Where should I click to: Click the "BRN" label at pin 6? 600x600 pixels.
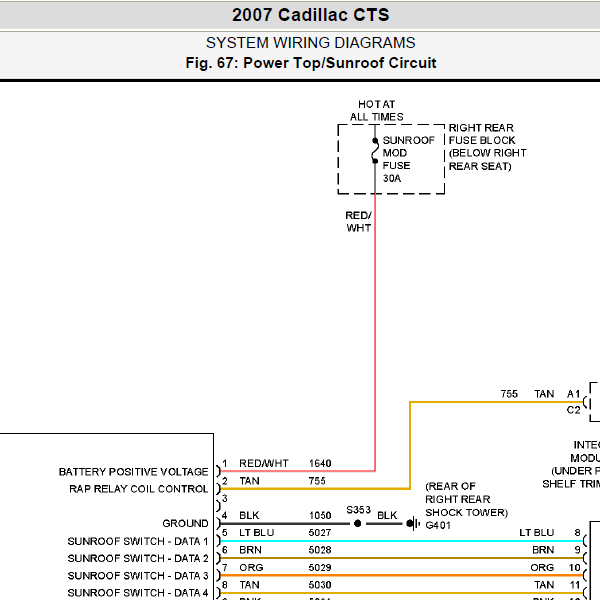(x=250, y=550)
